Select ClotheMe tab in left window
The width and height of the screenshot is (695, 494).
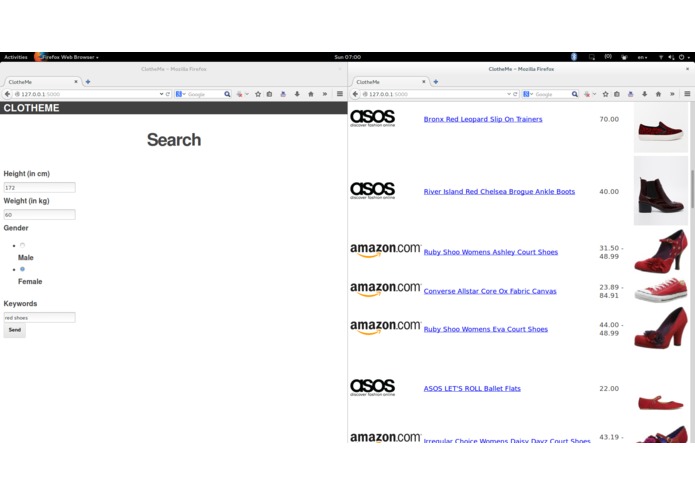(x=42, y=82)
